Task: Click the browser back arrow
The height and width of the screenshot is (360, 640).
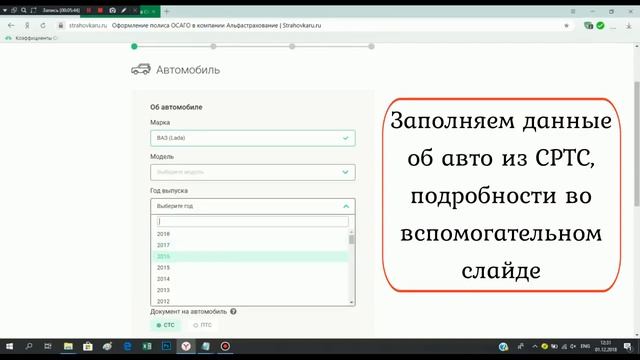Action: point(11,25)
